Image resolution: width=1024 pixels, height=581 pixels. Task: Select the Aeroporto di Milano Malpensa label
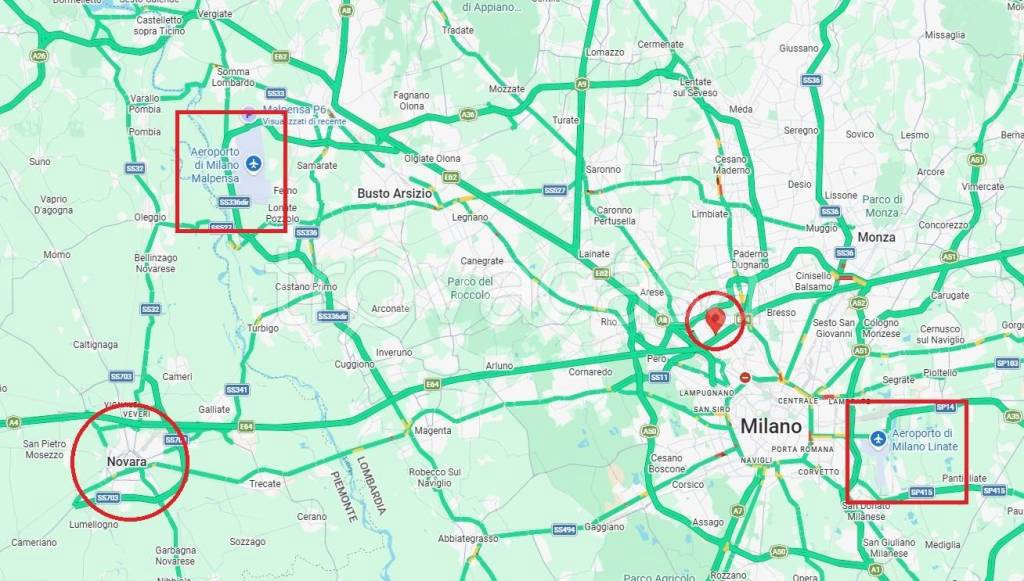pyautogui.click(x=215, y=165)
